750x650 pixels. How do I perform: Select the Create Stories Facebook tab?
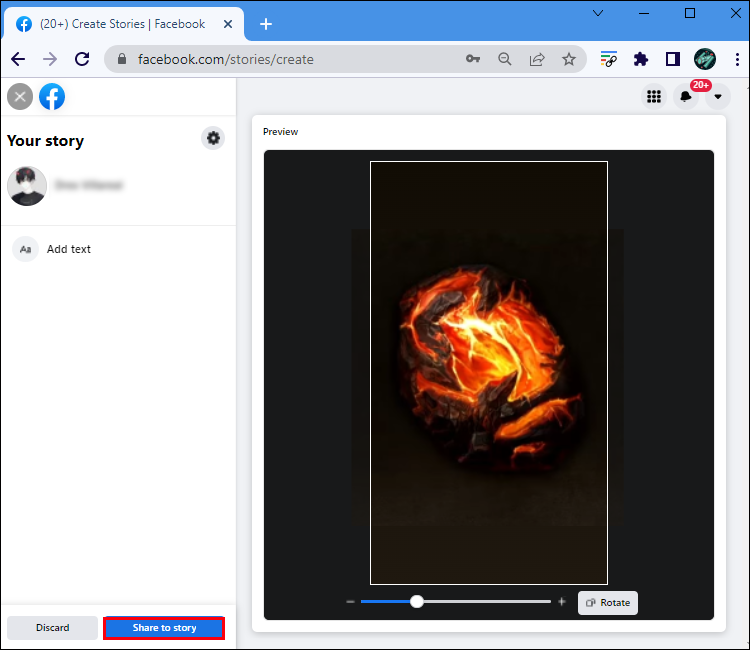point(120,24)
